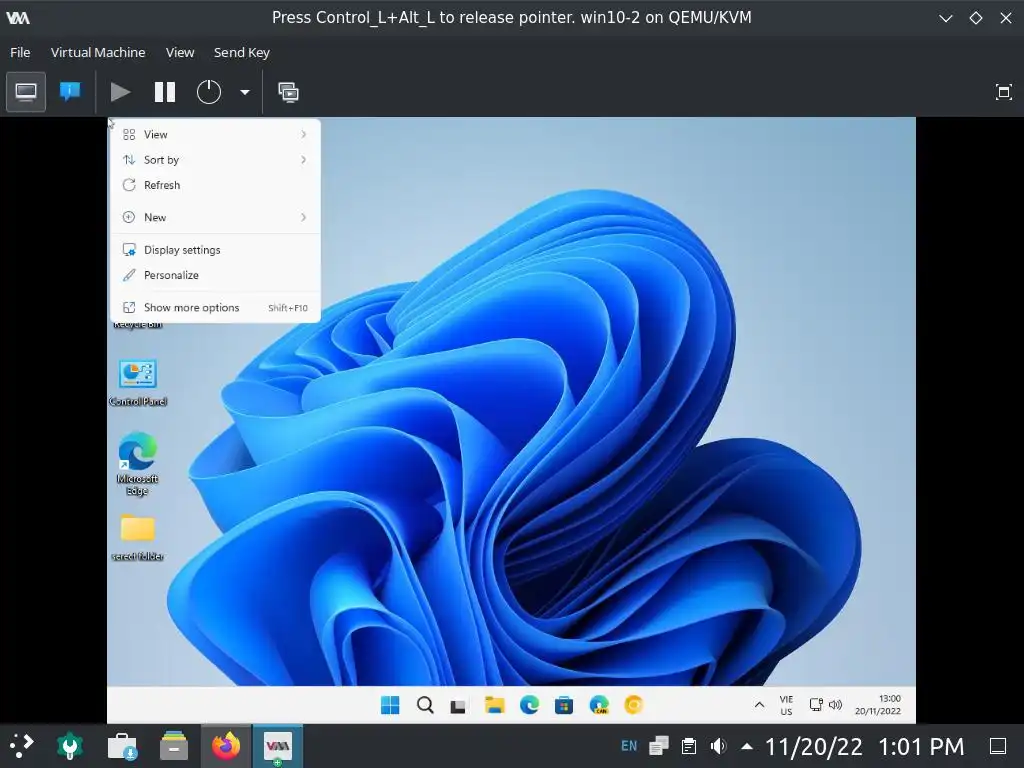Expand the Sort by submenu
Screen dimensions: 1024x768
tap(215, 160)
